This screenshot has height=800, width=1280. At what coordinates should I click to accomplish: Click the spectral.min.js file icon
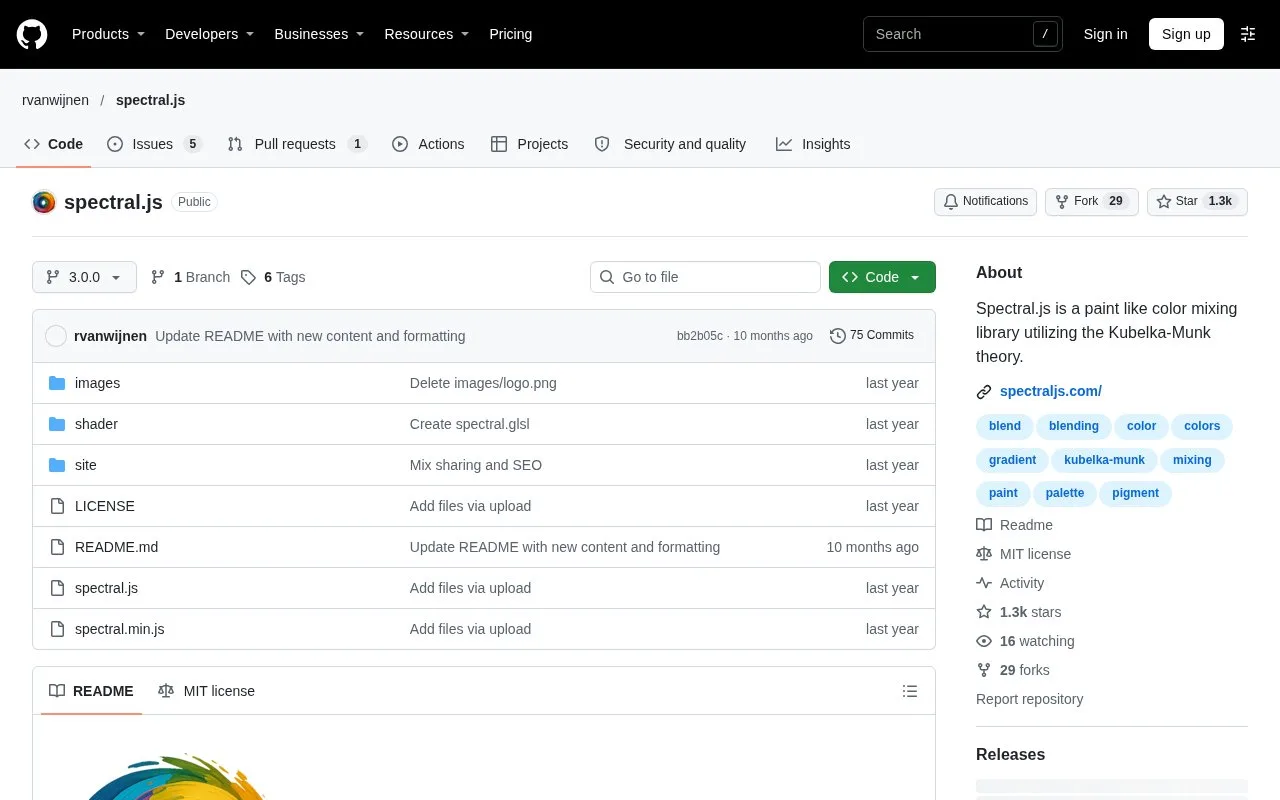(x=57, y=629)
